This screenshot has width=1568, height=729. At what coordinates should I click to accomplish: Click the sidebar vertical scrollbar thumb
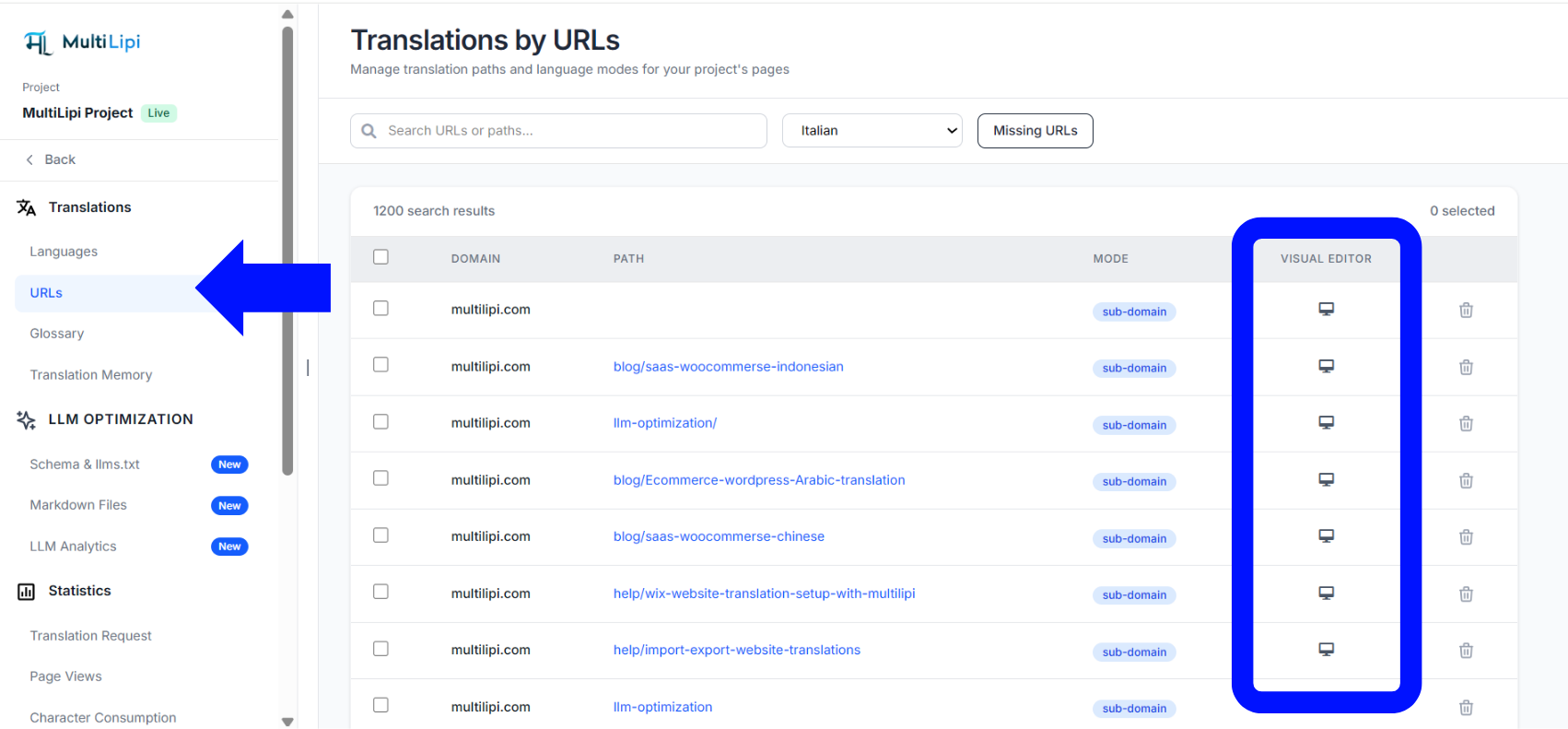pos(287,251)
